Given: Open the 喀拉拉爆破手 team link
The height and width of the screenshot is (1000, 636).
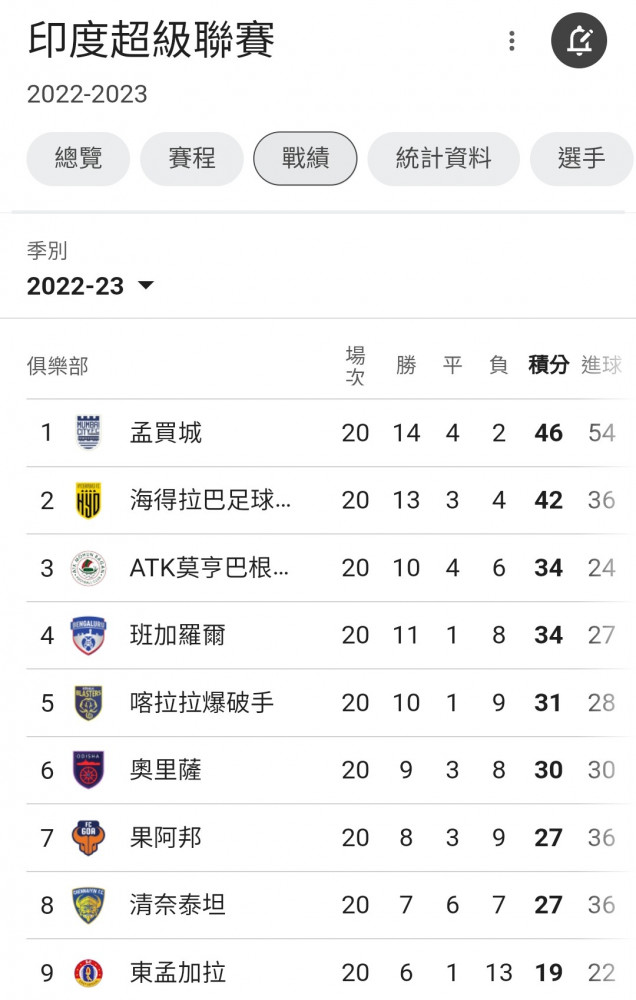Looking at the screenshot, I should [x=202, y=703].
